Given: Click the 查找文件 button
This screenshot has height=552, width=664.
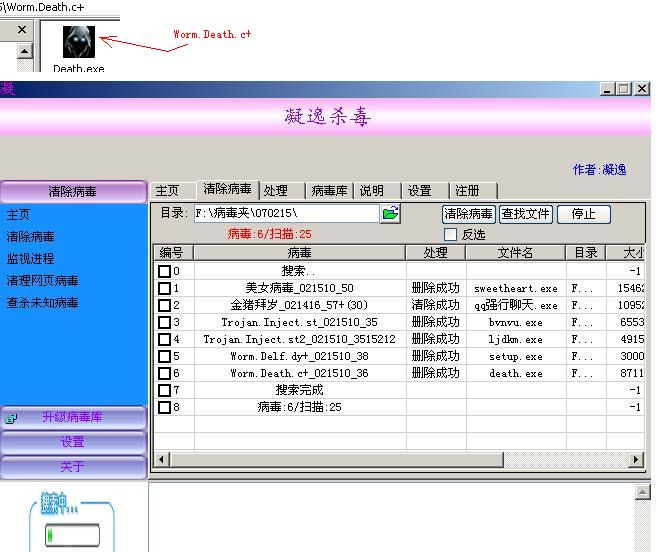Looking at the screenshot, I should (526, 214).
